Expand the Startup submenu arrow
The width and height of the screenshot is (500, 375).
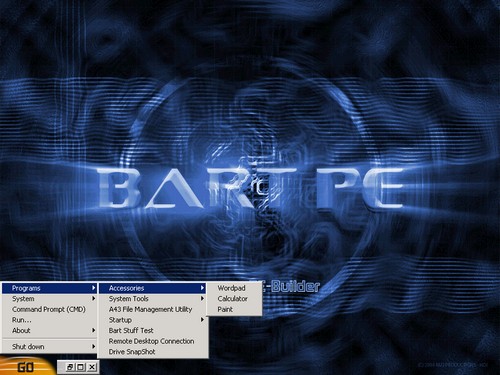coord(202,320)
